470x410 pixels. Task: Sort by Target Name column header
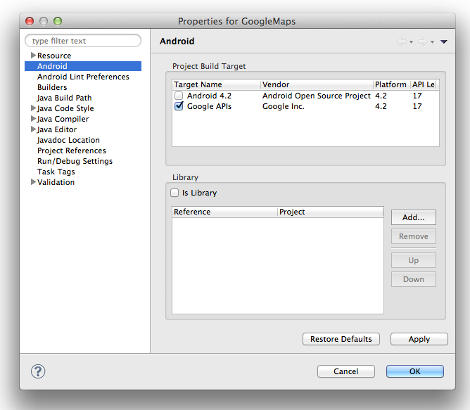(216, 85)
